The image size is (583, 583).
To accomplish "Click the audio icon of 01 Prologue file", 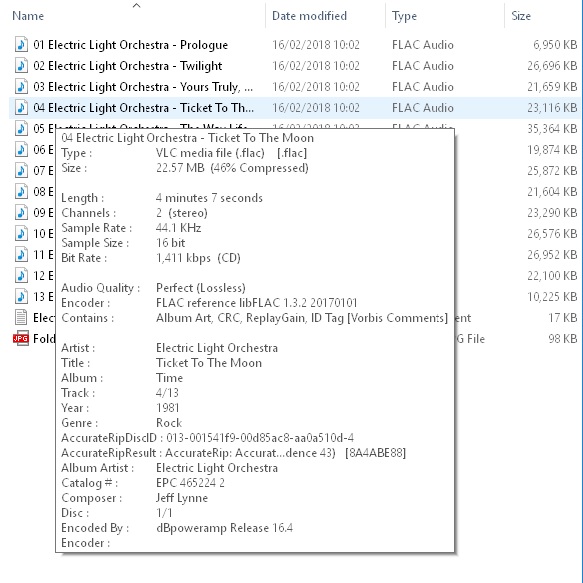I will (21, 45).
